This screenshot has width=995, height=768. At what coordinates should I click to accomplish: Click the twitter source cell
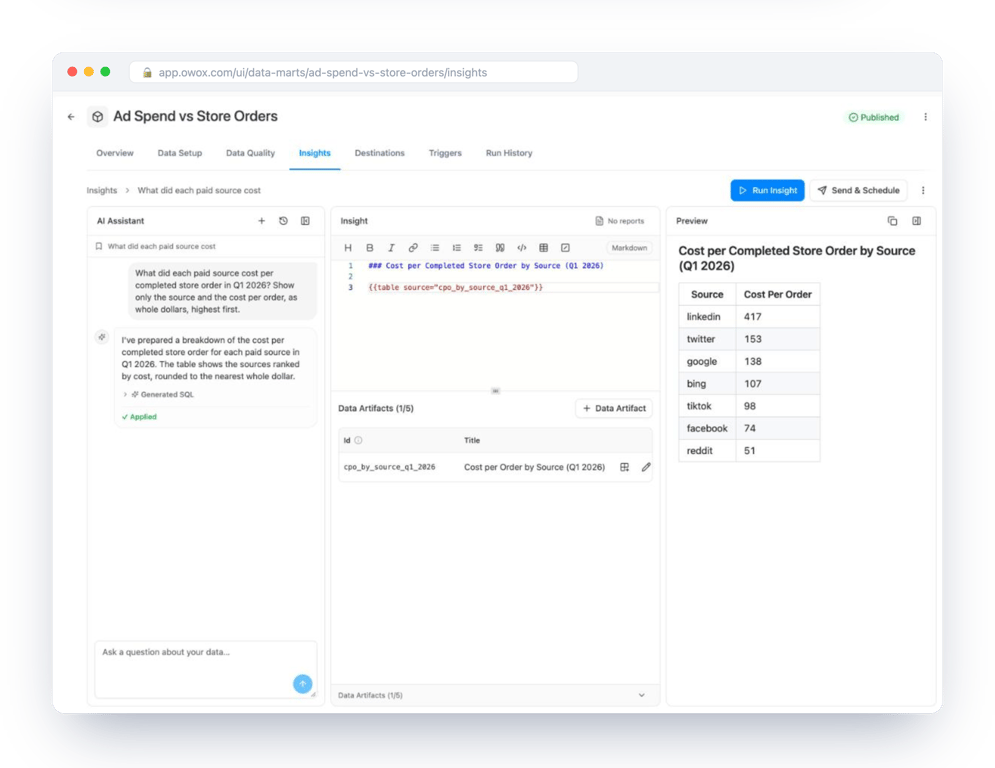pyautogui.click(x=707, y=339)
